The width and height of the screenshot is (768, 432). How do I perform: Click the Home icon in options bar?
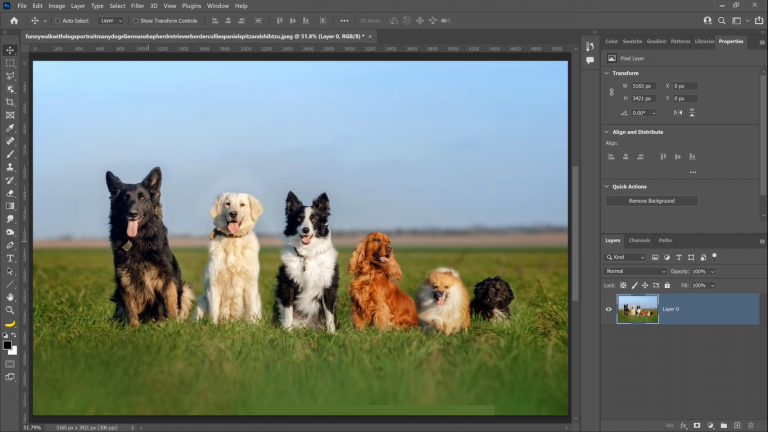pyautogui.click(x=13, y=20)
